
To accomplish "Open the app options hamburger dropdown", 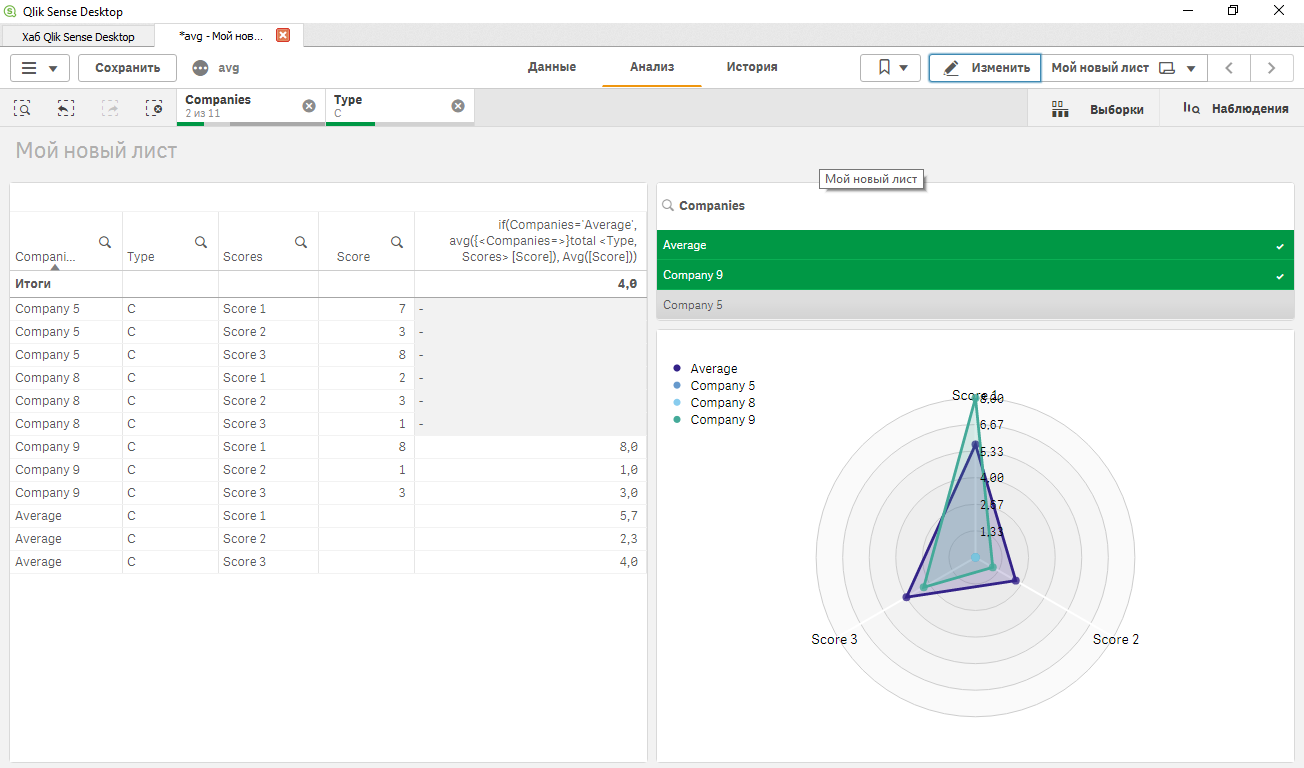I will [x=39, y=67].
